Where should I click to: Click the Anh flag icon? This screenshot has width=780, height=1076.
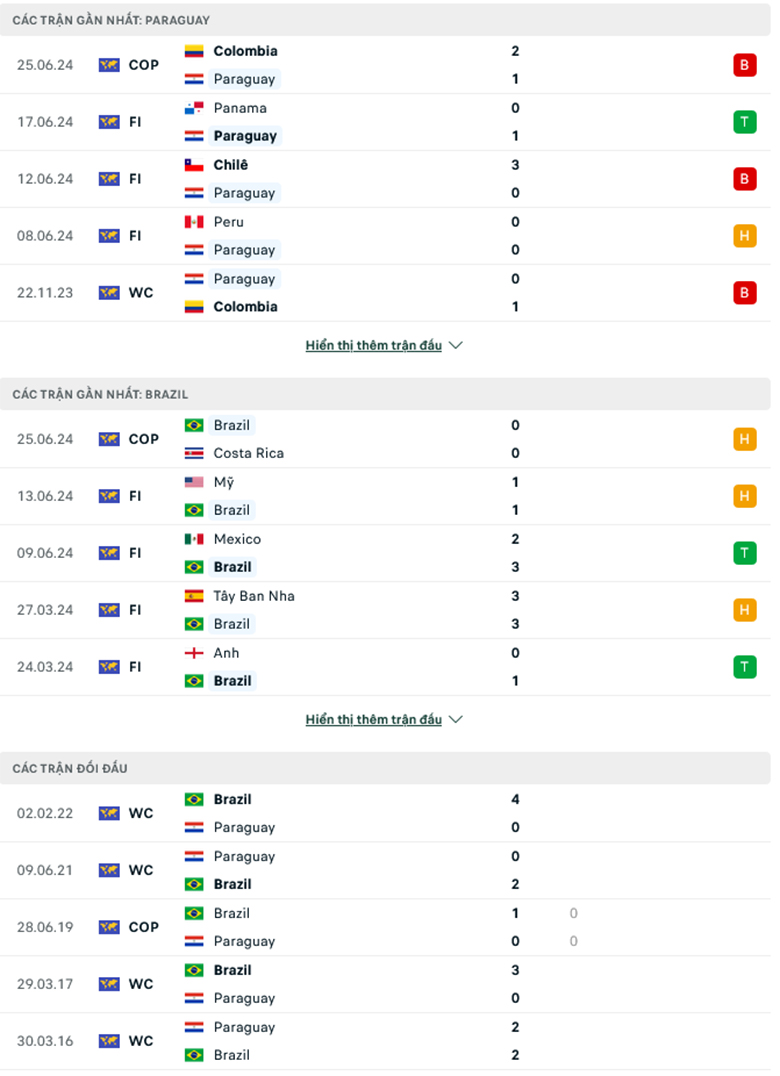click(x=192, y=653)
